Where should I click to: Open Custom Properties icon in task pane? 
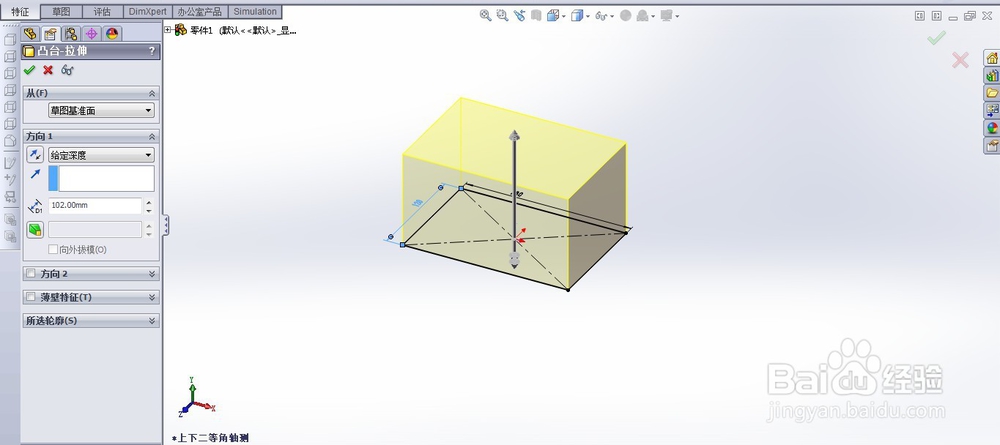[x=992, y=146]
